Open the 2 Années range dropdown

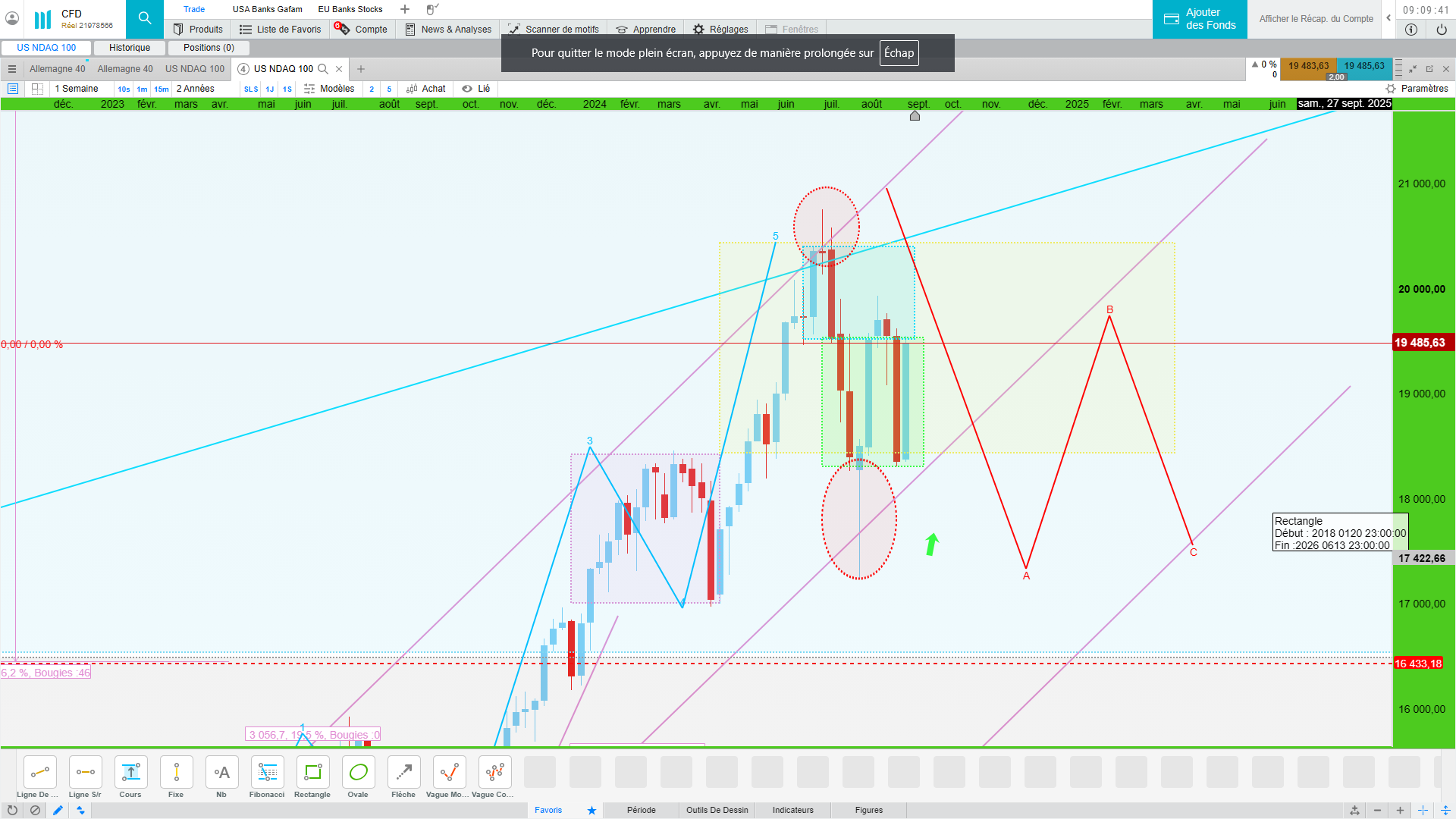coord(196,89)
